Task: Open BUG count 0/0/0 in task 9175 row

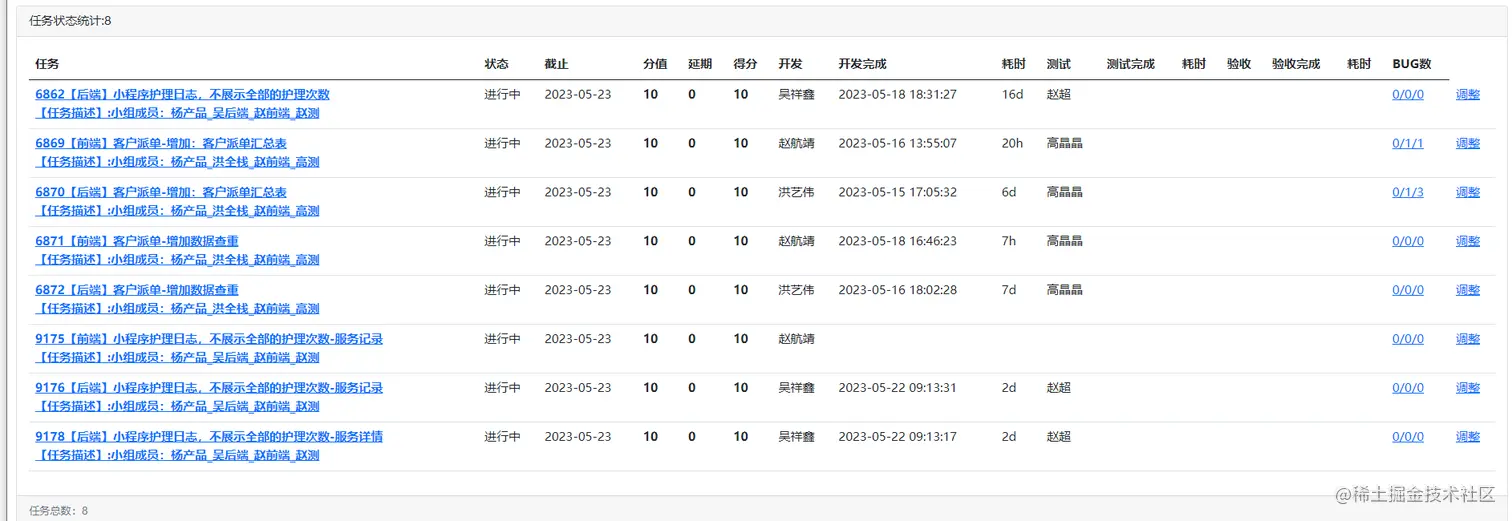Action: 1408,339
